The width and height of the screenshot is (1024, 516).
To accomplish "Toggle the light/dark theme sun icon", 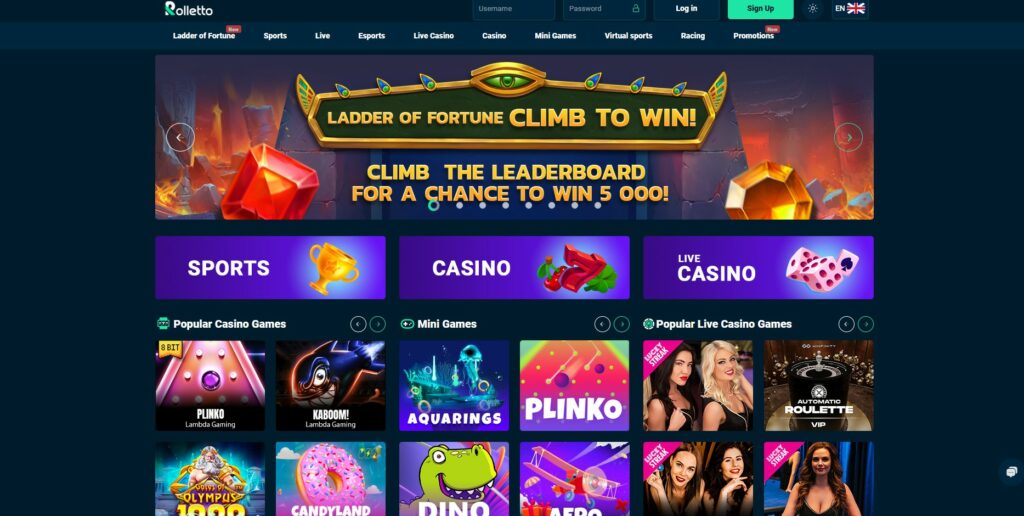I will pyautogui.click(x=812, y=8).
